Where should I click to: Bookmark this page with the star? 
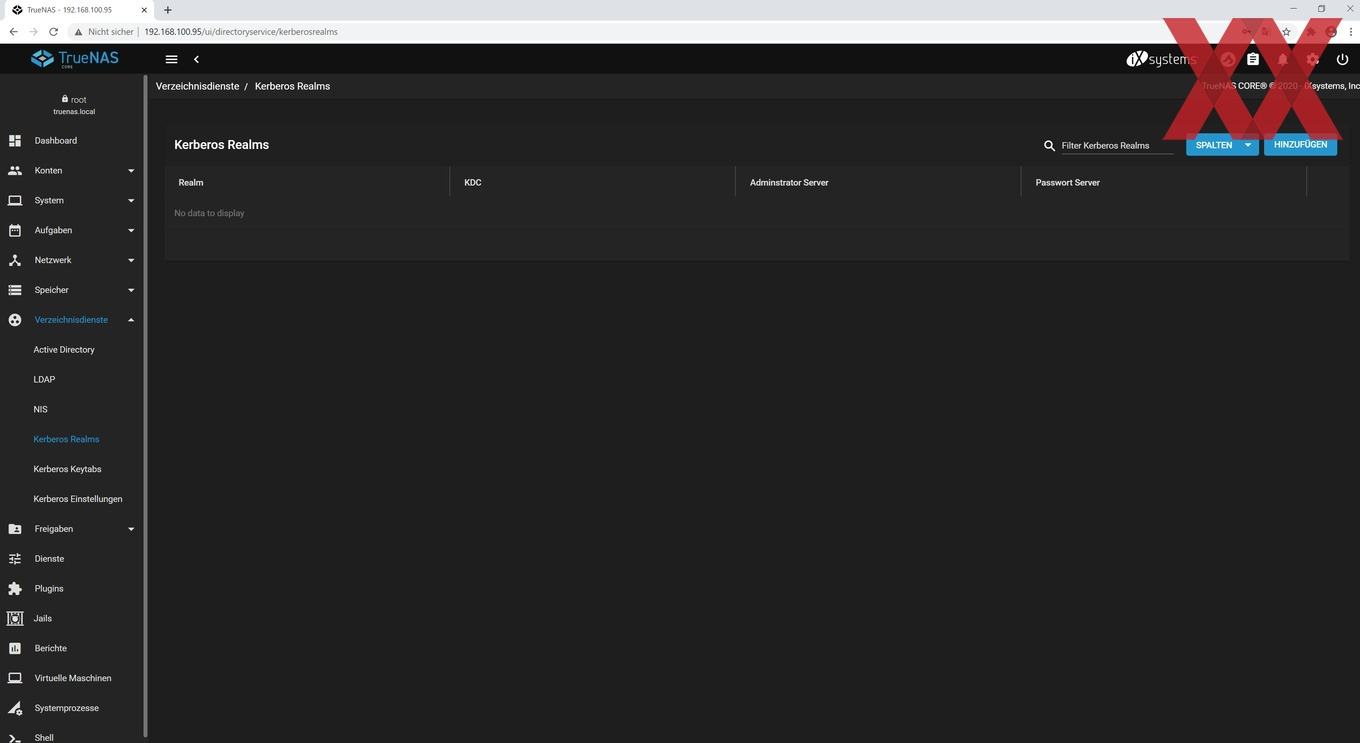pyautogui.click(x=1286, y=32)
